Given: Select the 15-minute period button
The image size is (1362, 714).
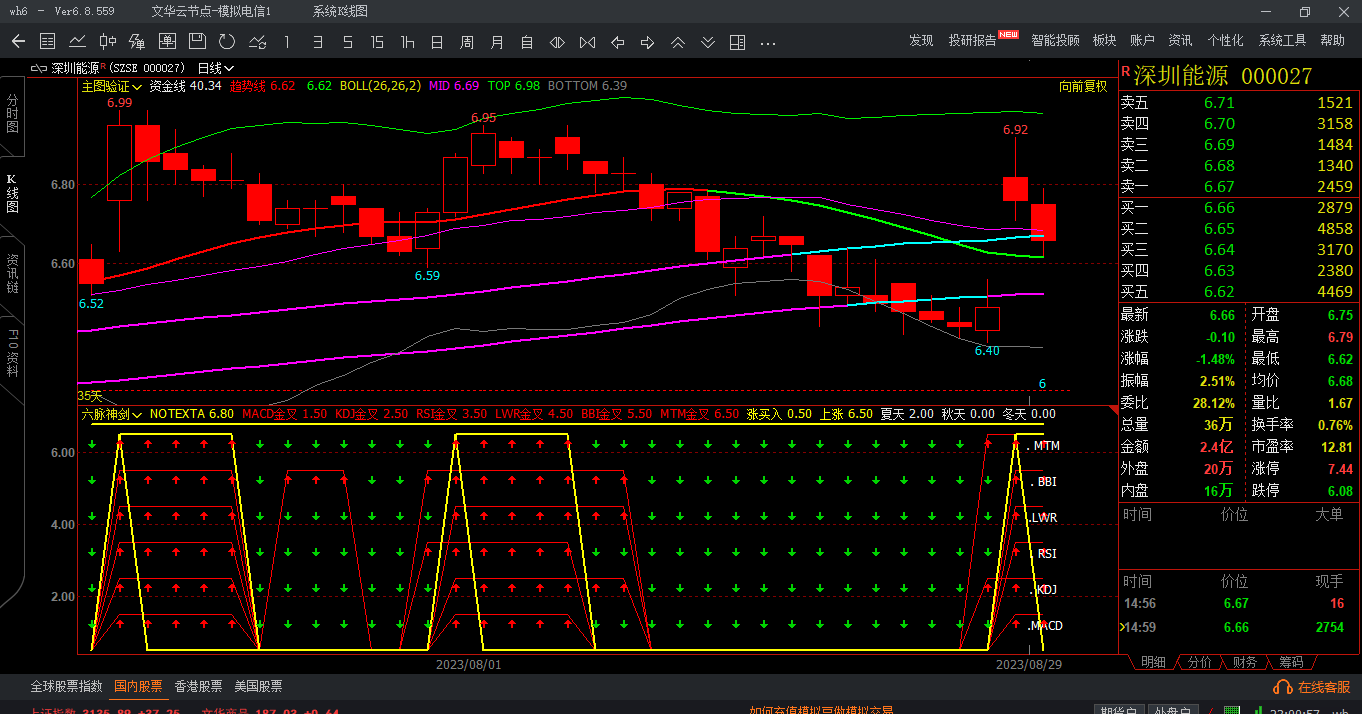Looking at the screenshot, I should tap(377, 41).
